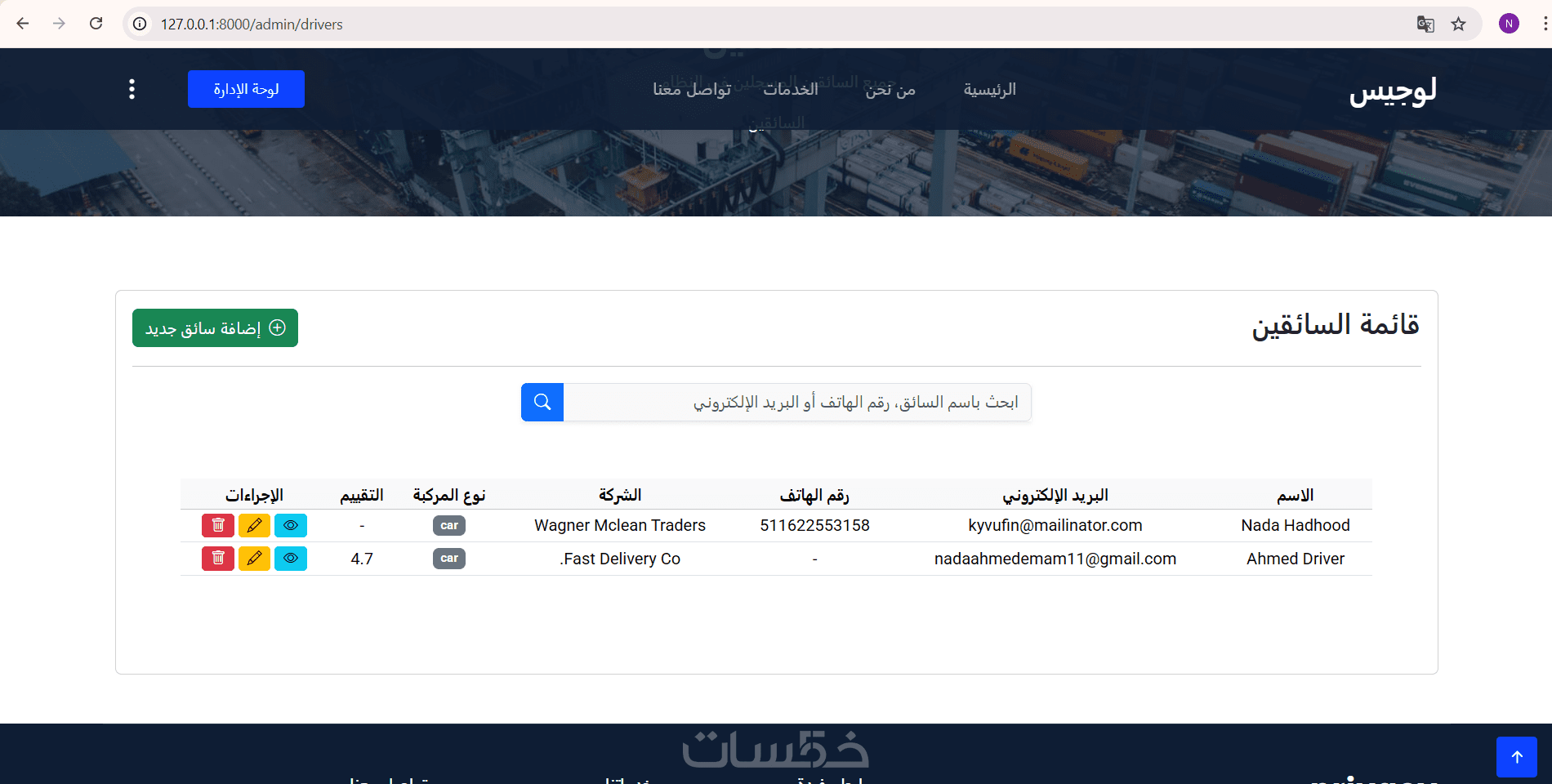Open the browser profile avatar N
Image resolution: width=1552 pixels, height=784 pixels.
point(1509,24)
